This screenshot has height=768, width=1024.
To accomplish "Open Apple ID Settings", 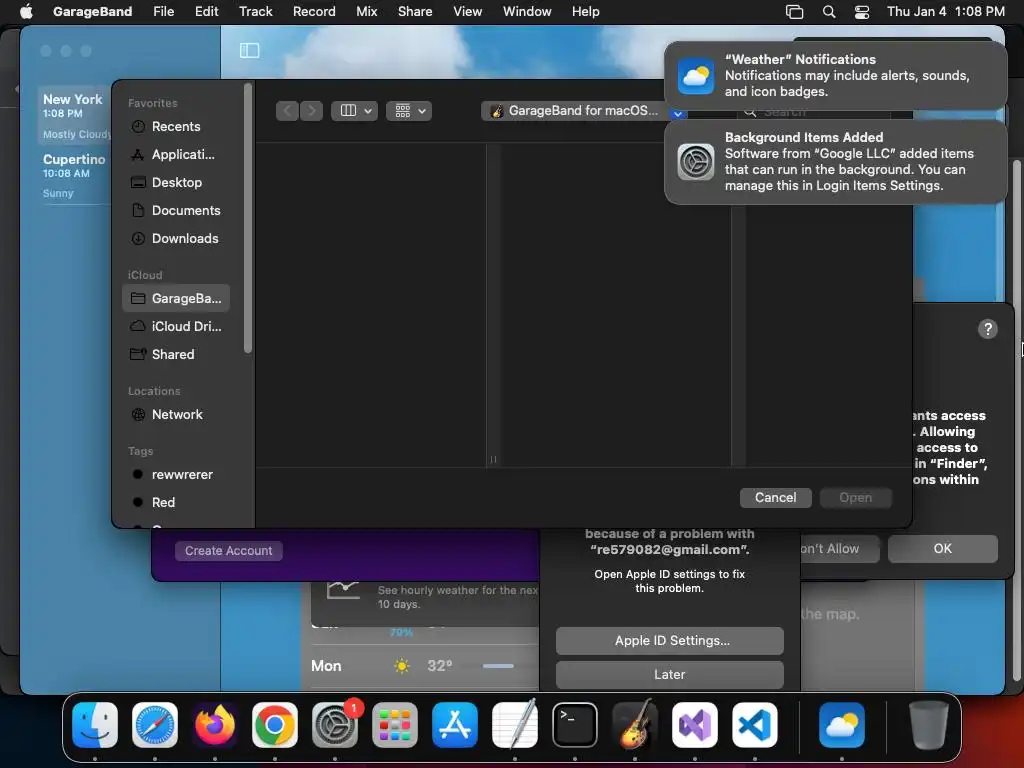I will tap(670, 641).
